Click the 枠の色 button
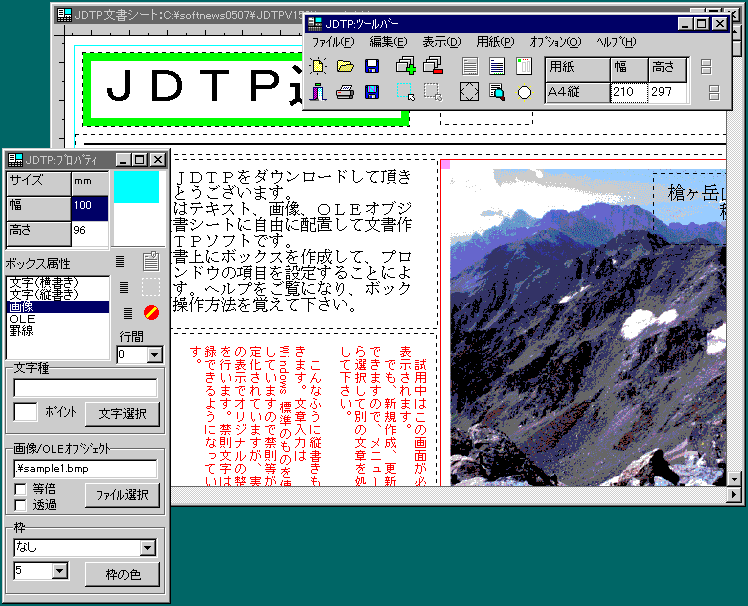This screenshot has height=606, width=748. 122,575
